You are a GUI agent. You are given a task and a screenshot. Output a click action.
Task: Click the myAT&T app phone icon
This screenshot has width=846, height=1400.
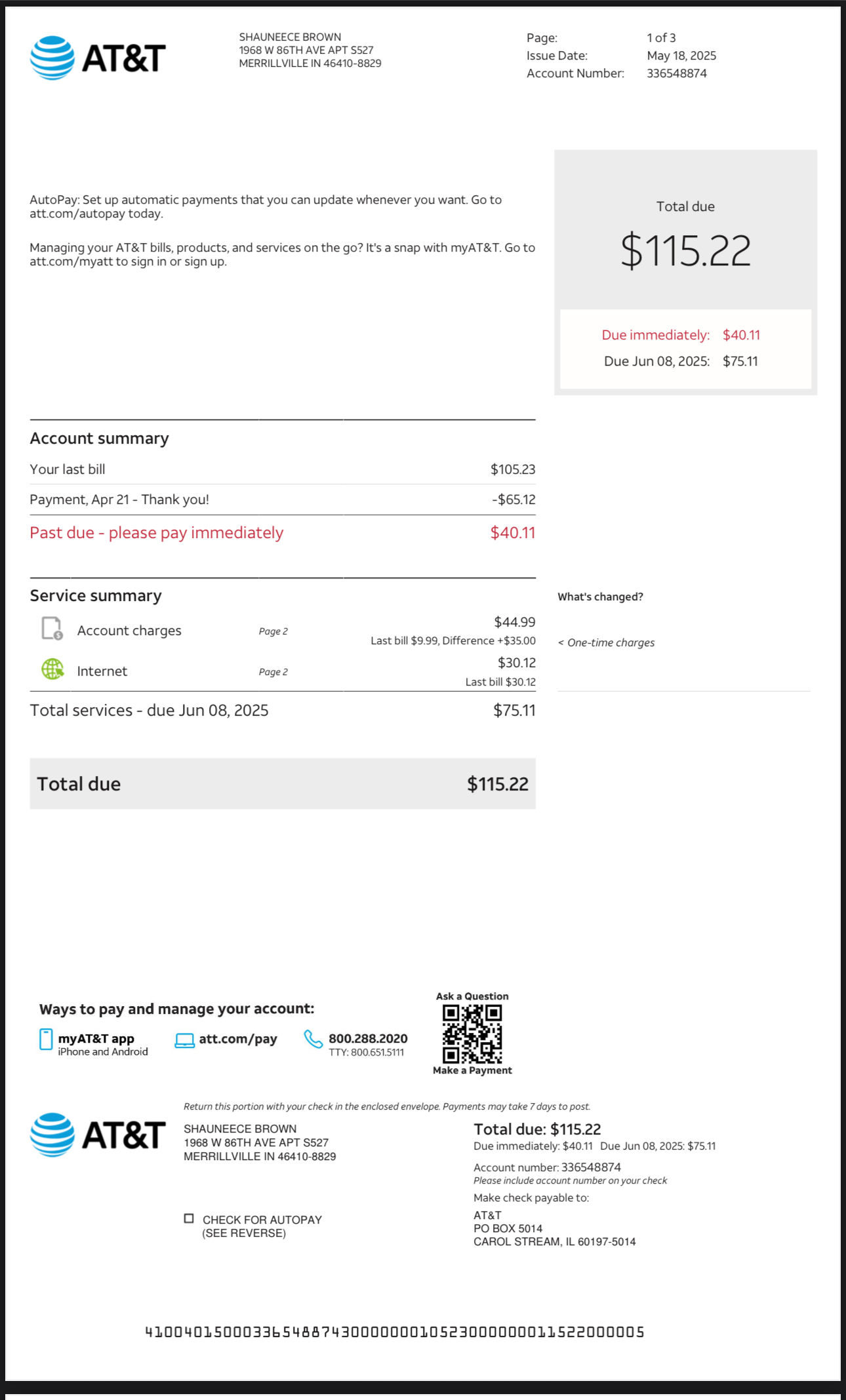(46, 1040)
